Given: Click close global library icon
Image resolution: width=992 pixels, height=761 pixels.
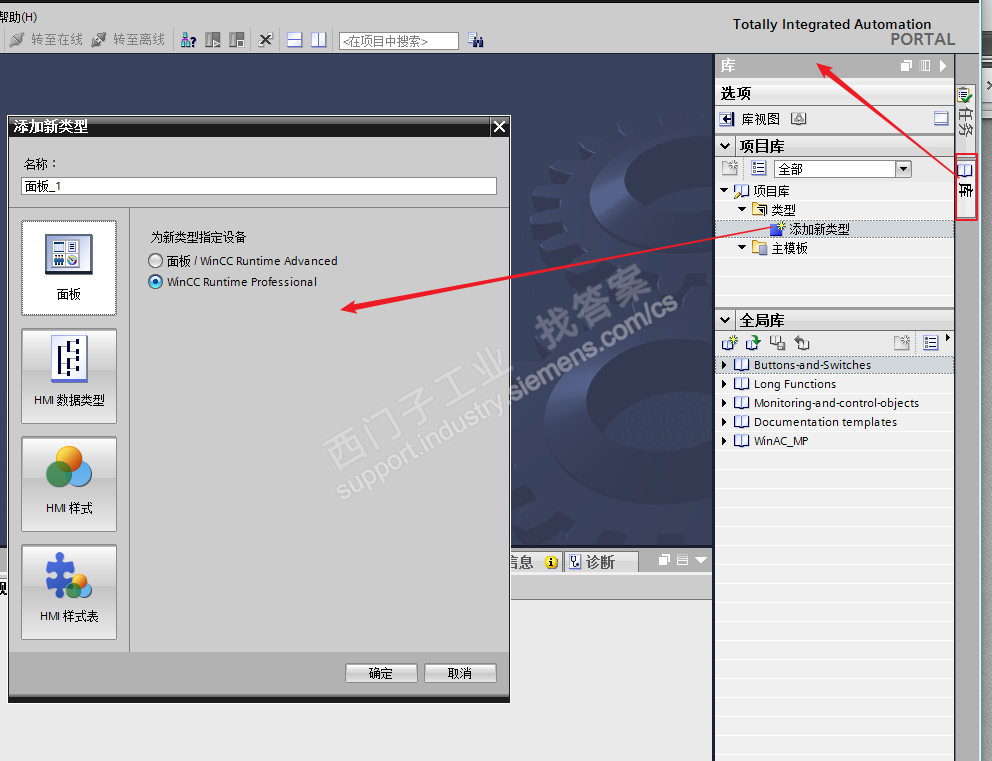Looking at the screenshot, I should click(802, 343).
